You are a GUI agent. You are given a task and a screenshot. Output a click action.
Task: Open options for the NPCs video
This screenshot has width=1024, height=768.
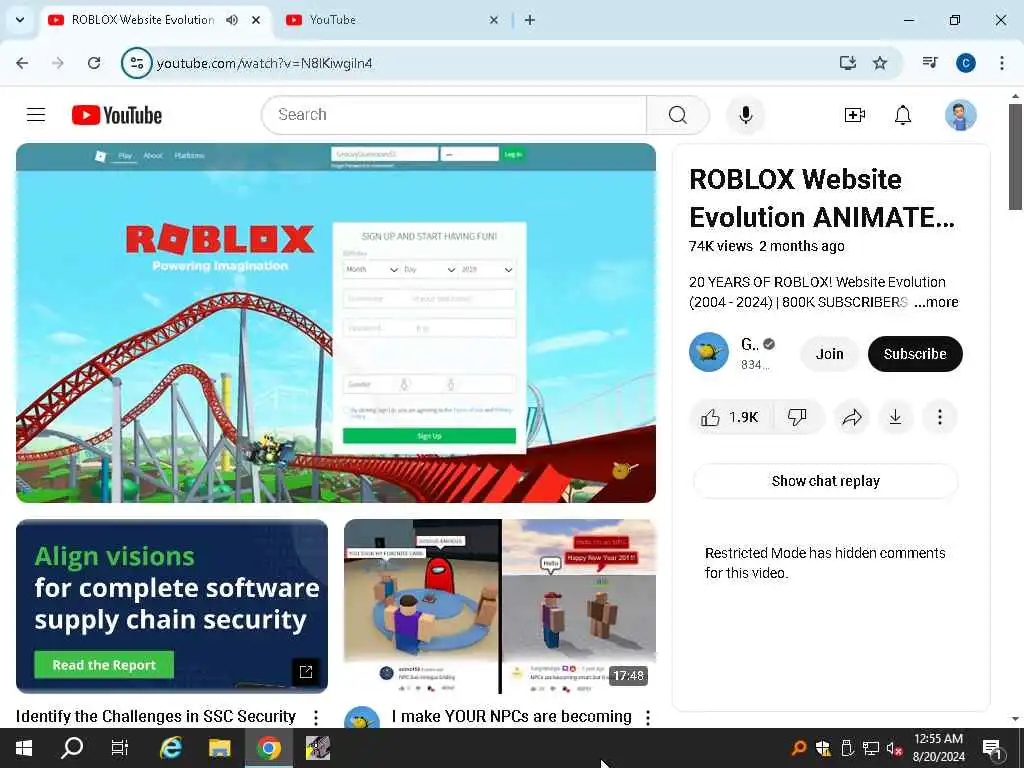(x=647, y=717)
